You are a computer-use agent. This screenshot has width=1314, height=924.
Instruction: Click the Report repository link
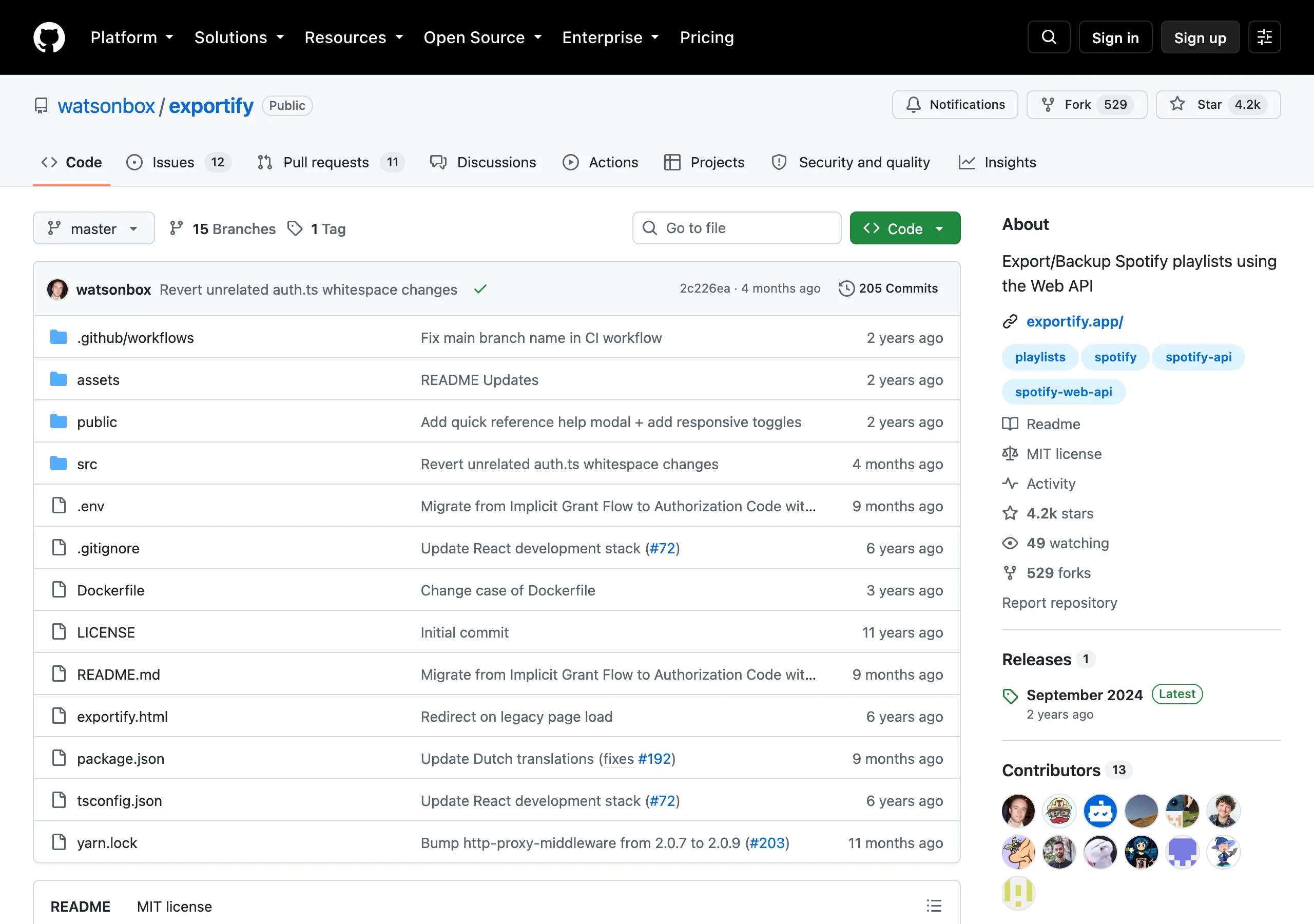(1059, 602)
